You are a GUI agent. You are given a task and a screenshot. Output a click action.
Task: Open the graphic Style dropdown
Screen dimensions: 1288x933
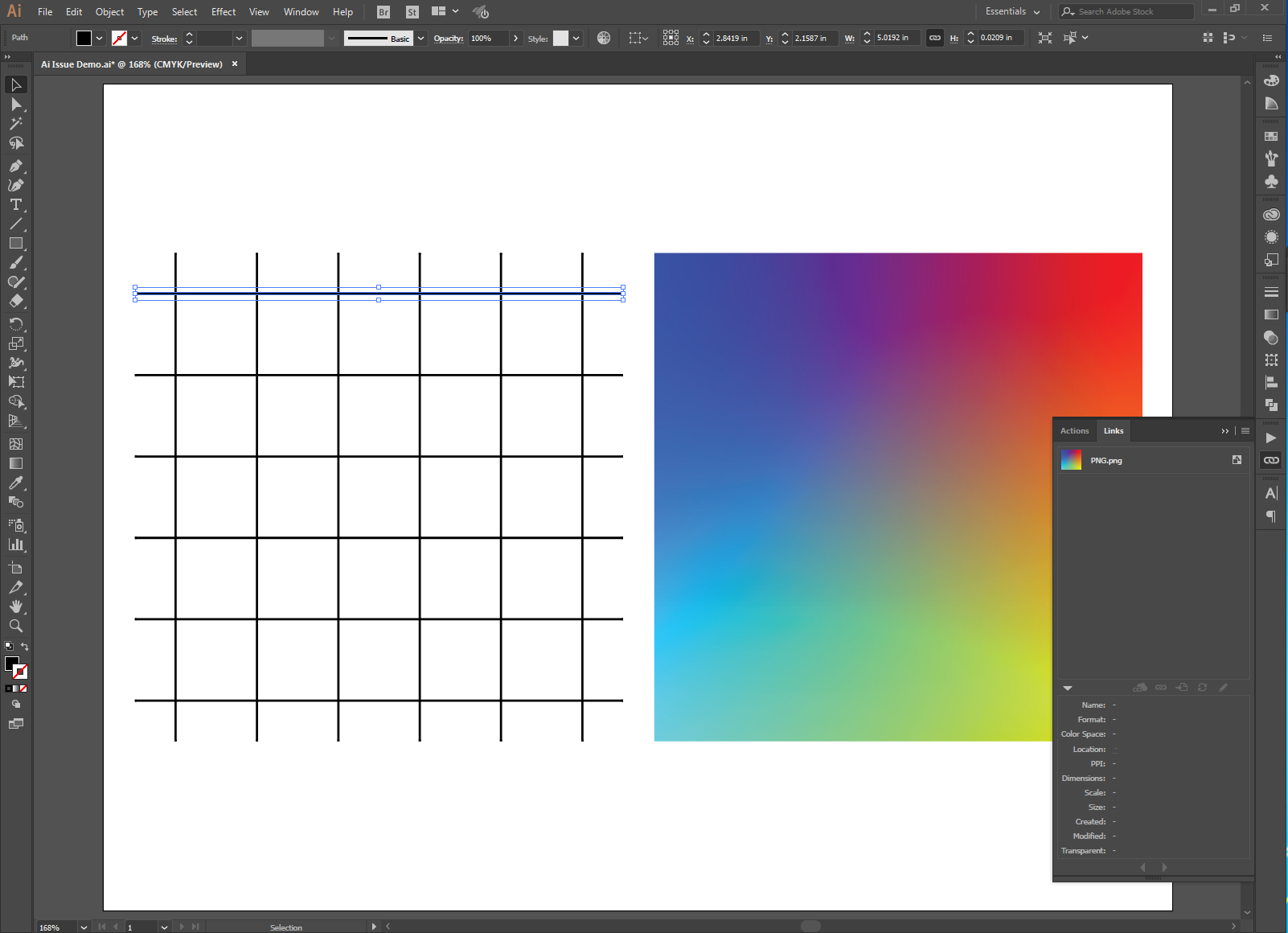click(576, 38)
